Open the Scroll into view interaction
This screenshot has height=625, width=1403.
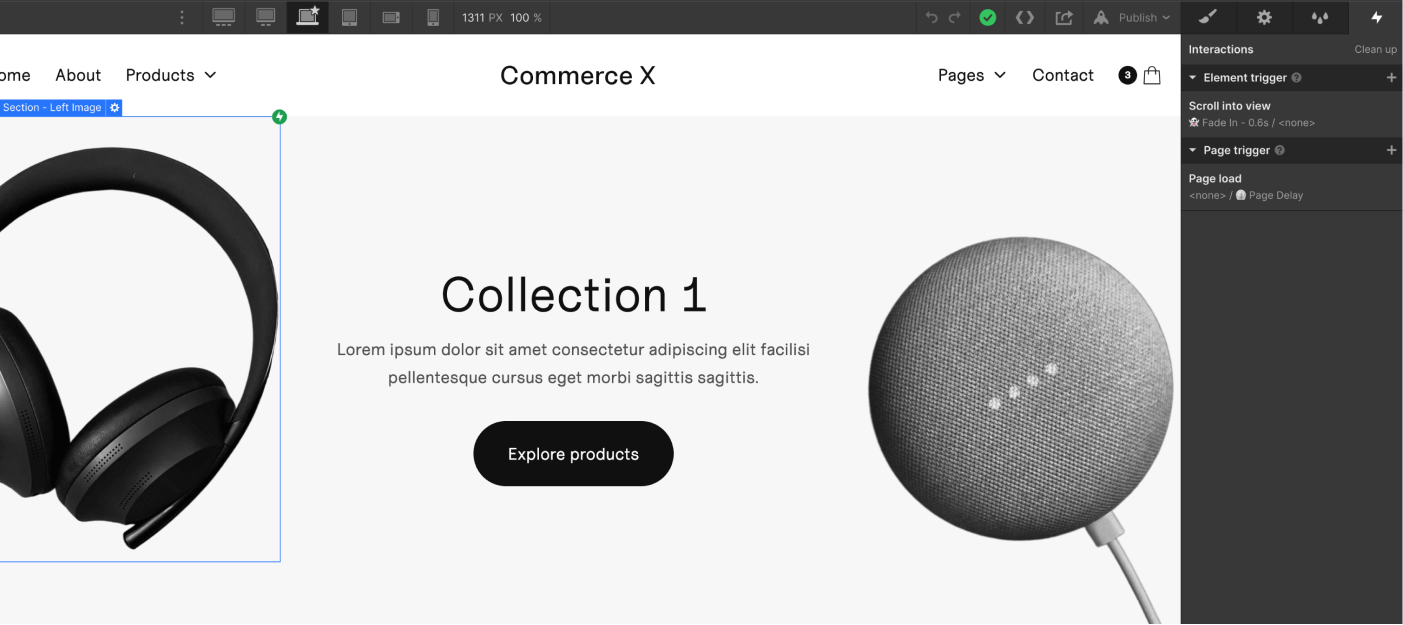coord(1291,114)
